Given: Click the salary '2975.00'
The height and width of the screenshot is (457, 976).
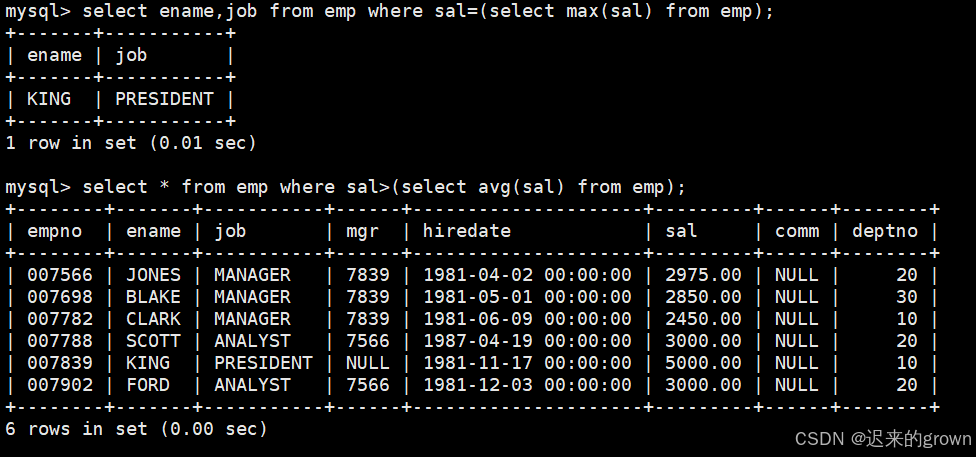Looking at the screenshot, I should (703, 275).
